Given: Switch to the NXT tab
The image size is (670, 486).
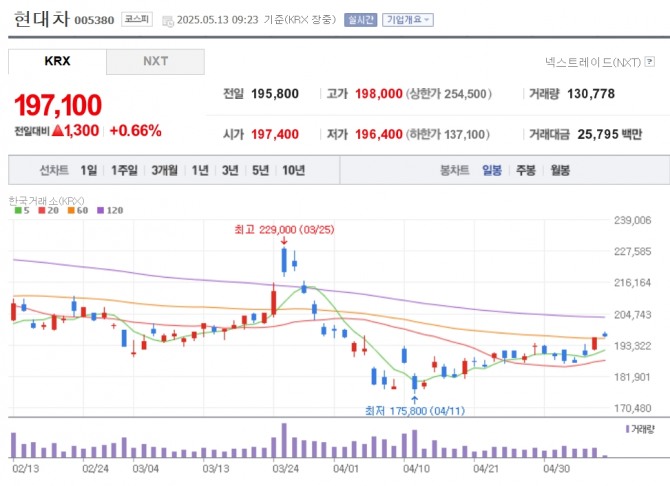Looking at the screenshot, I should (156, 62).
